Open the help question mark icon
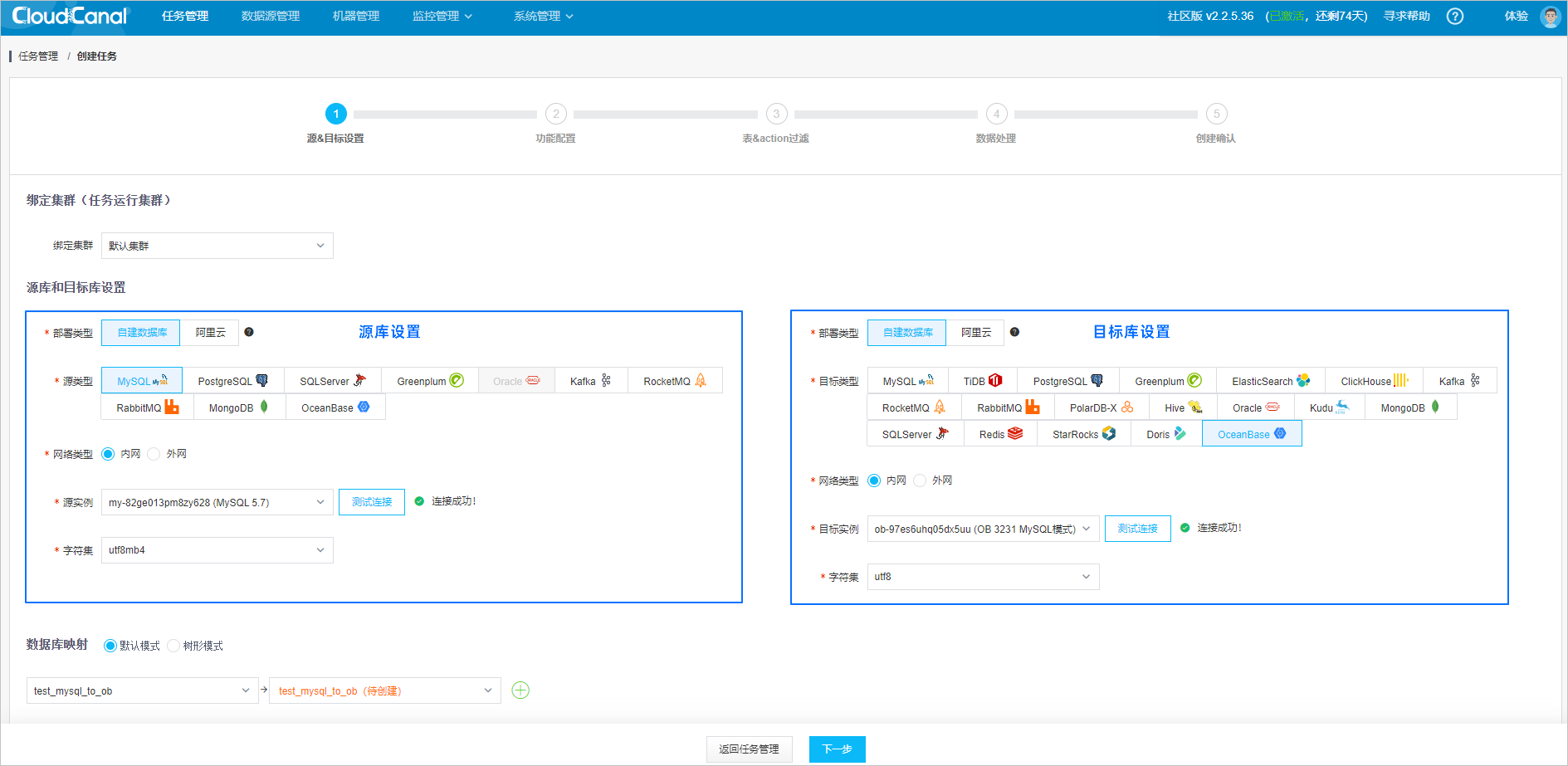This screenshot has width=1568, height=766. (1455, 16)
